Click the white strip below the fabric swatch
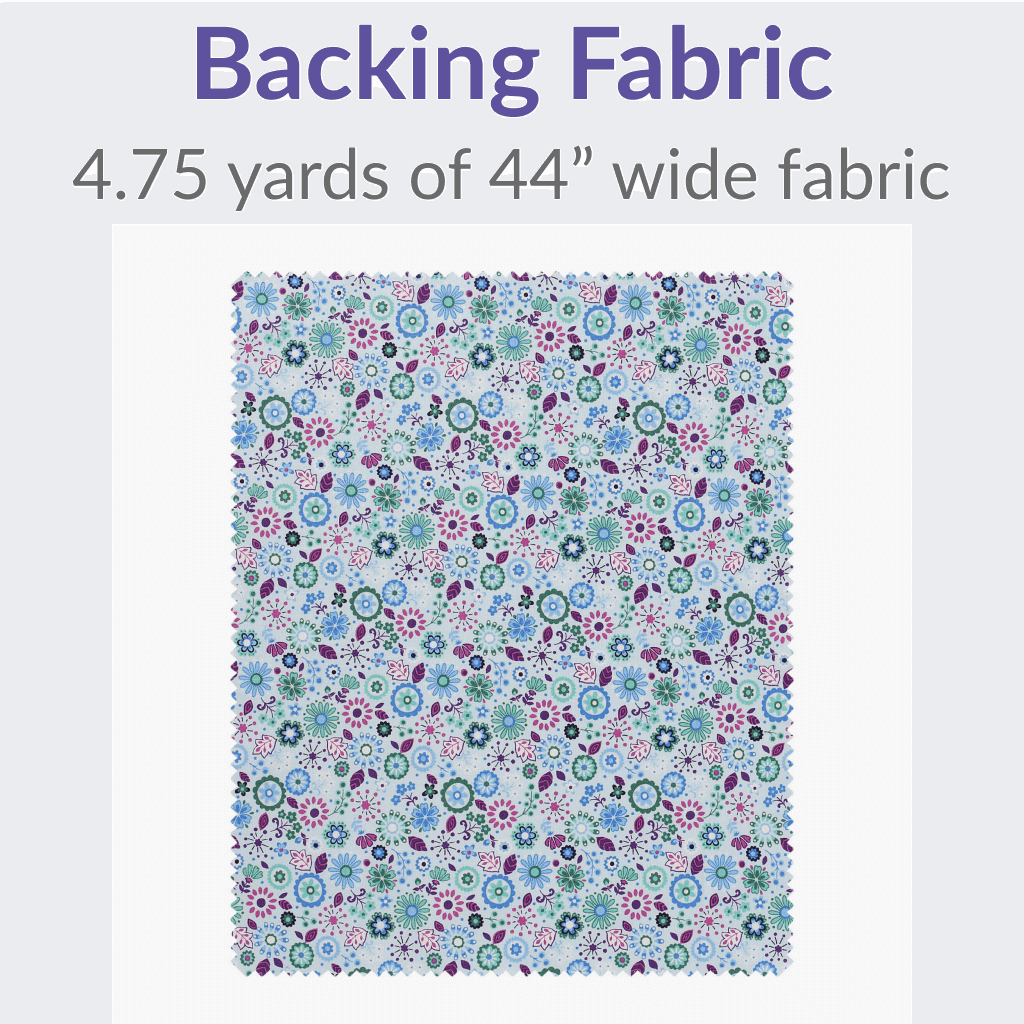This screenshot has height=1024, width=1024. (x=512, y=1000)
